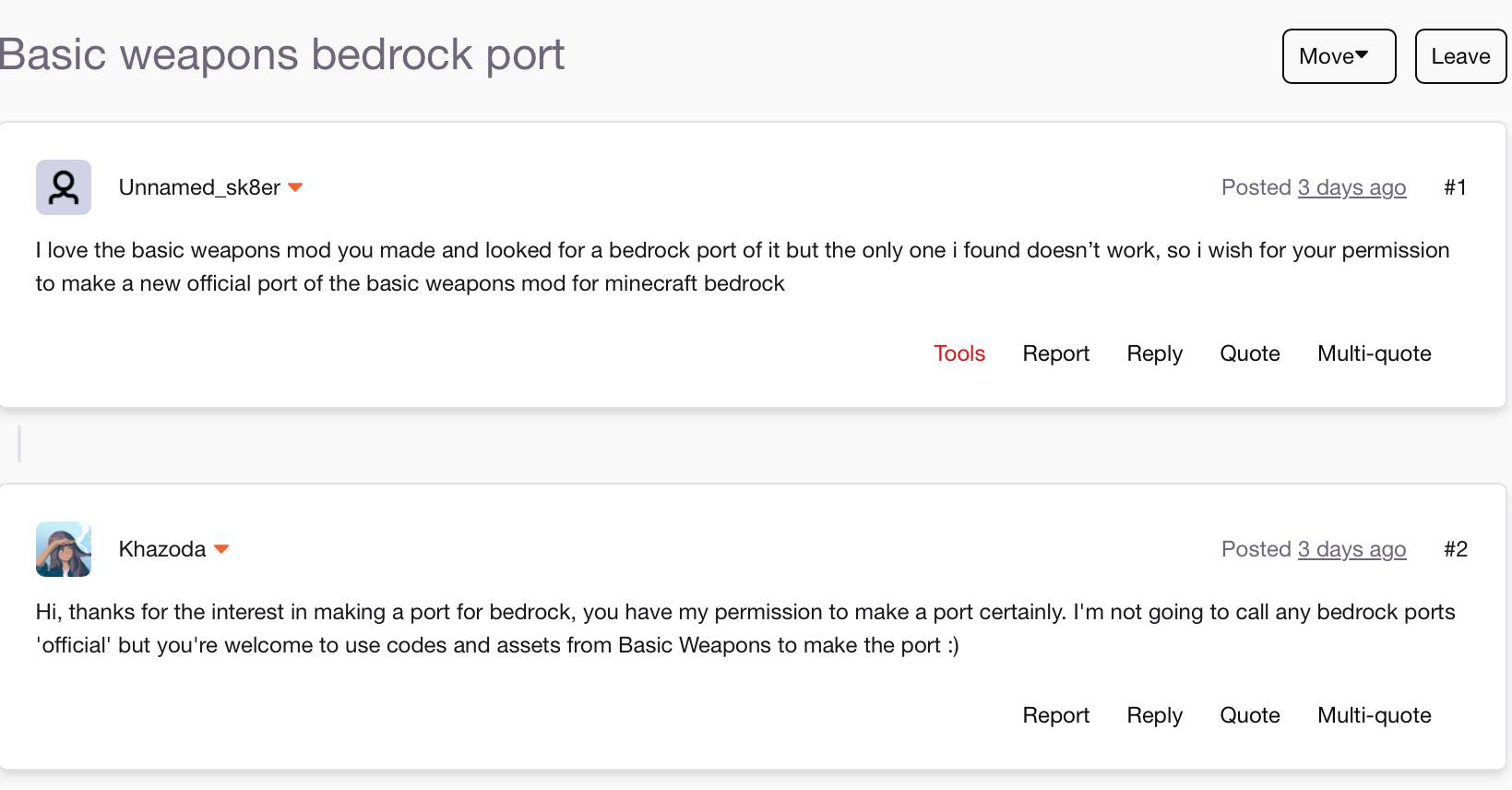Expand dropdown arrow next to Khazoda
Viewport: 1512px width, 790px height.
[x=221, y=549]
